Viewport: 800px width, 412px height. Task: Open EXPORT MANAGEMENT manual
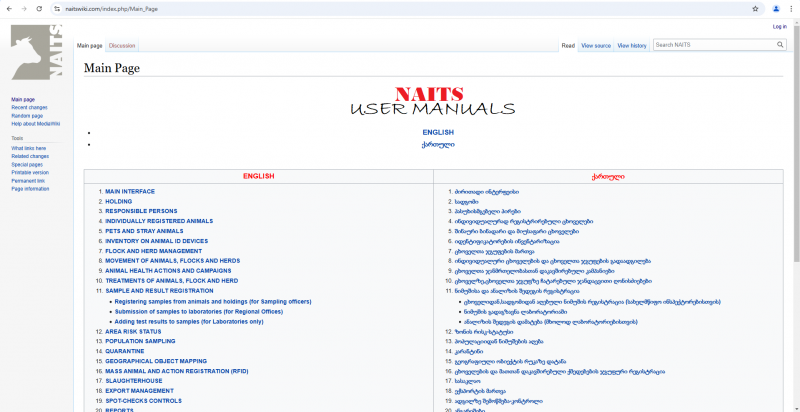click(x=139, y=391)
